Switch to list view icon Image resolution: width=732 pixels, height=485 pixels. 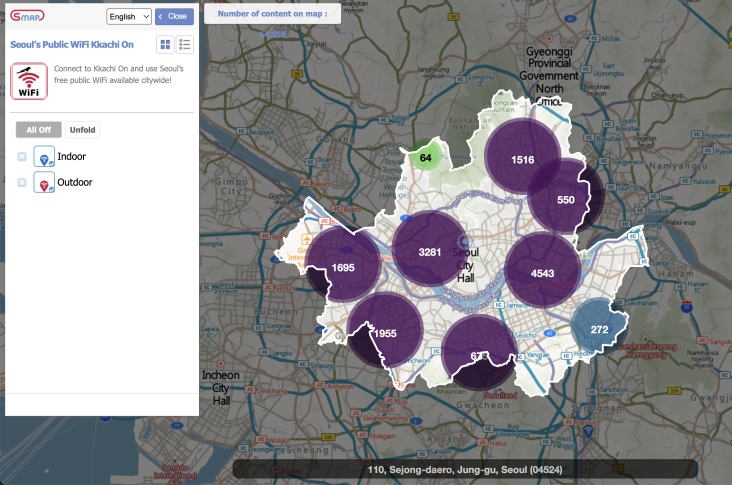tap(185, 44)
